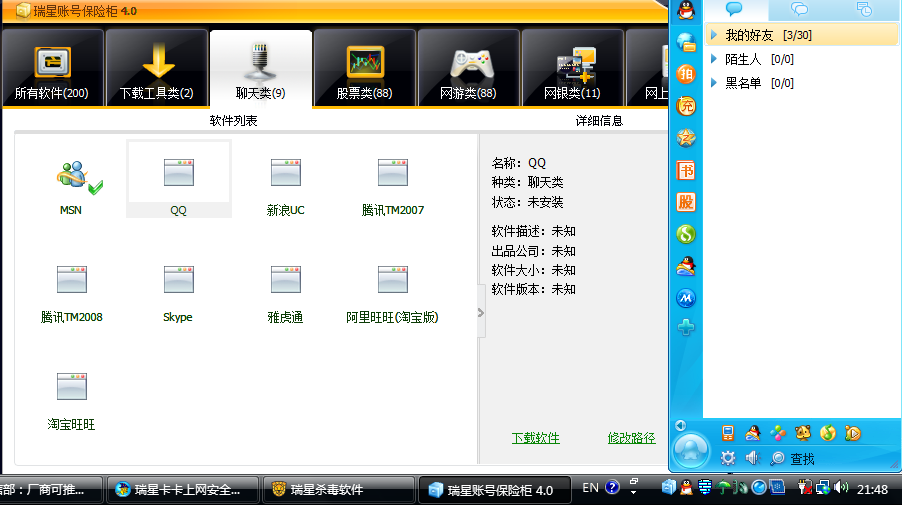Click the 下载软件 link
Screen dimensions: 902x505
(536, 438)
